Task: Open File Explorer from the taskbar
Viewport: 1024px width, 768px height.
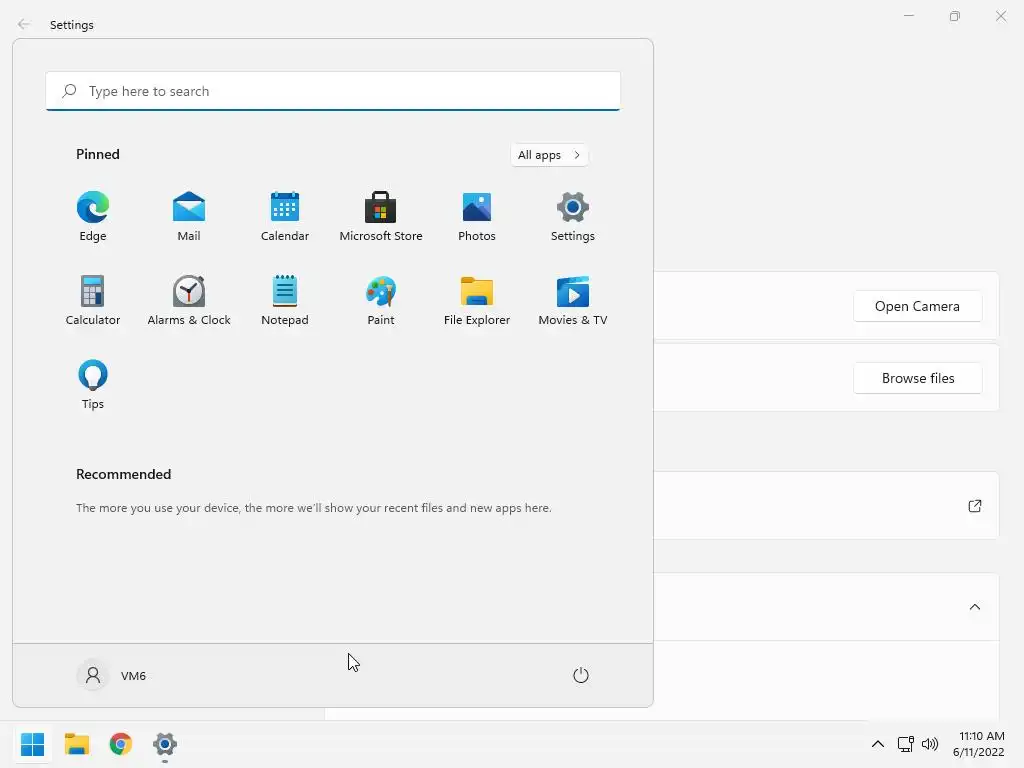Action: tap(77, 744)
